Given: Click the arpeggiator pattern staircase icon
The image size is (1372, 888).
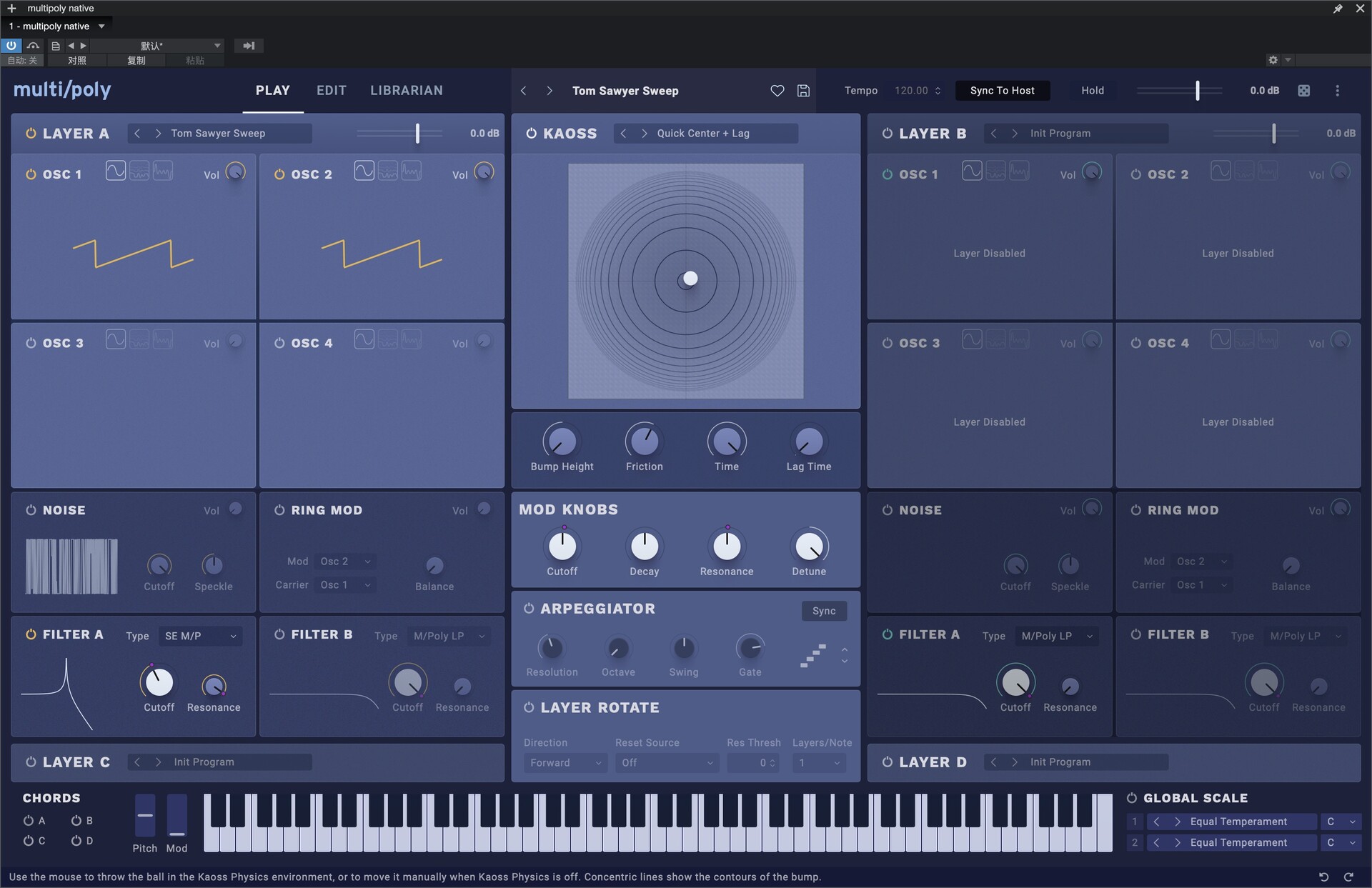Looking at the screenshot, I should point(813,655).
